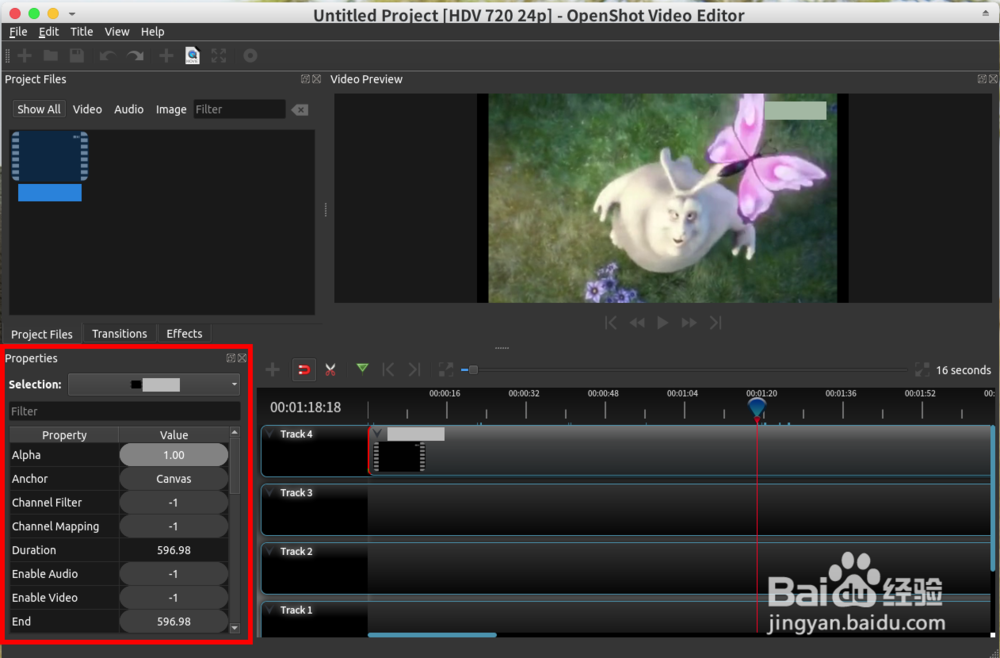Image resolution: width=1000 pixels, height=658 pixels.
Task: Click the Duration value 596.98
Action: click(173, 550)
